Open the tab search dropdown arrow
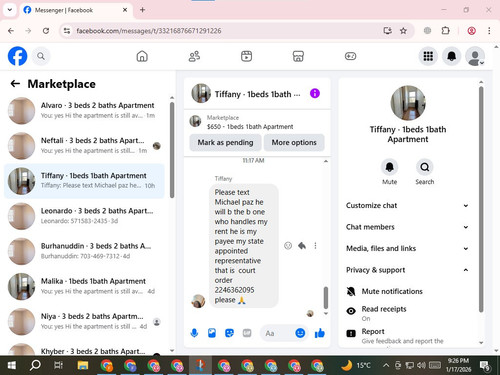Viewport: 500px width, 375px height. point(10,10)
